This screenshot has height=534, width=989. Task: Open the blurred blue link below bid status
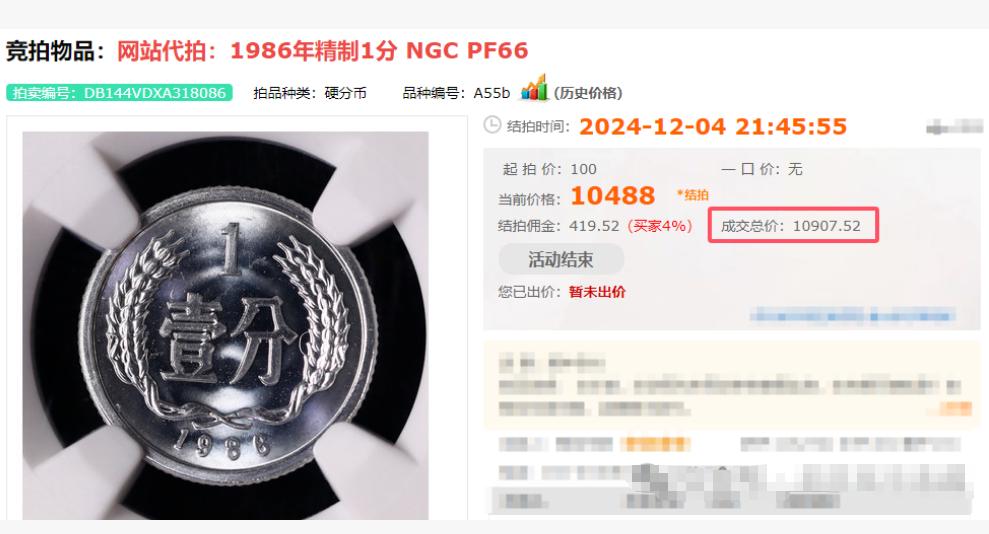[852, 315]
